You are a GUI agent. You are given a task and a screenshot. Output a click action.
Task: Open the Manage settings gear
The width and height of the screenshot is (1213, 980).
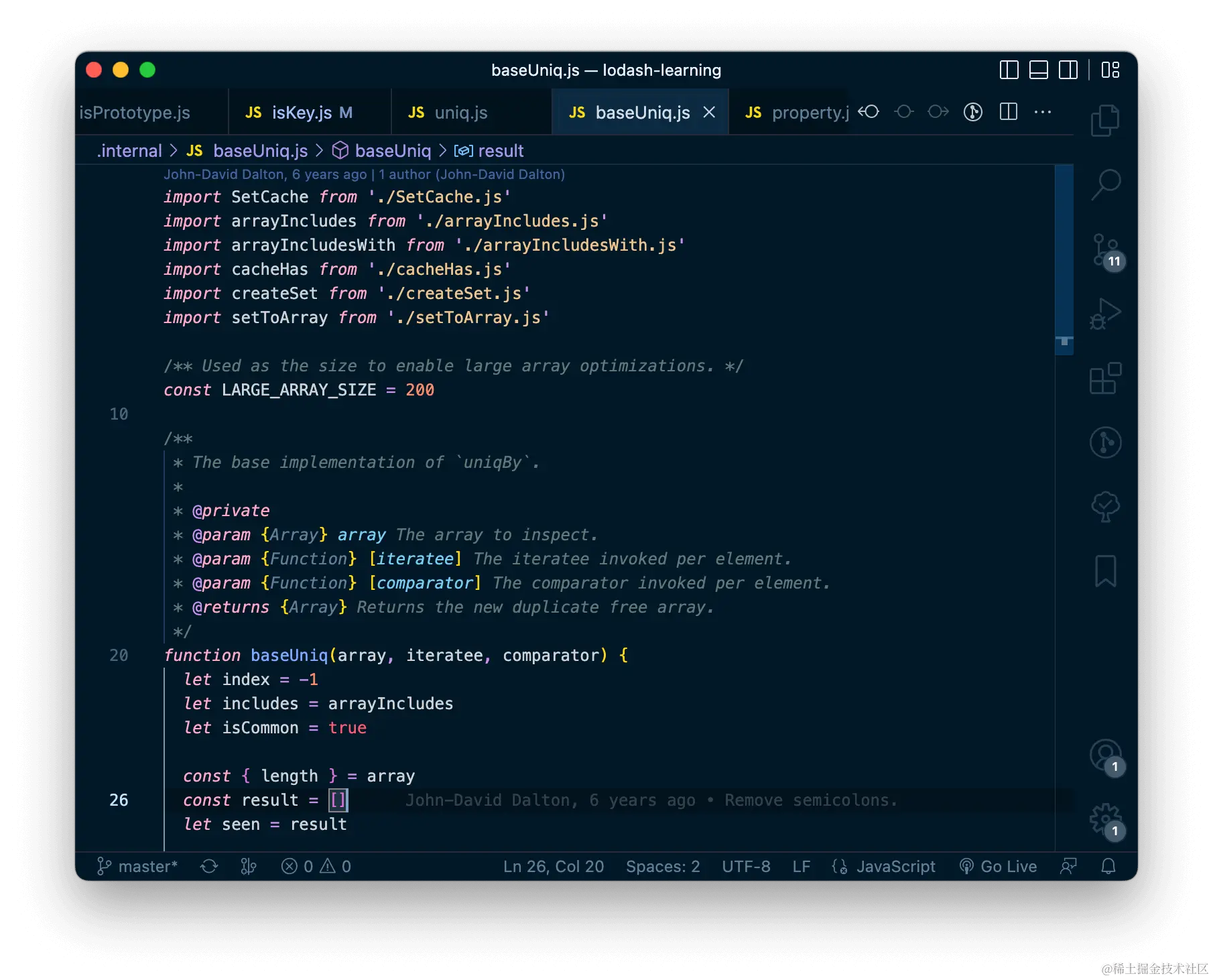[x=1103, y=819]
